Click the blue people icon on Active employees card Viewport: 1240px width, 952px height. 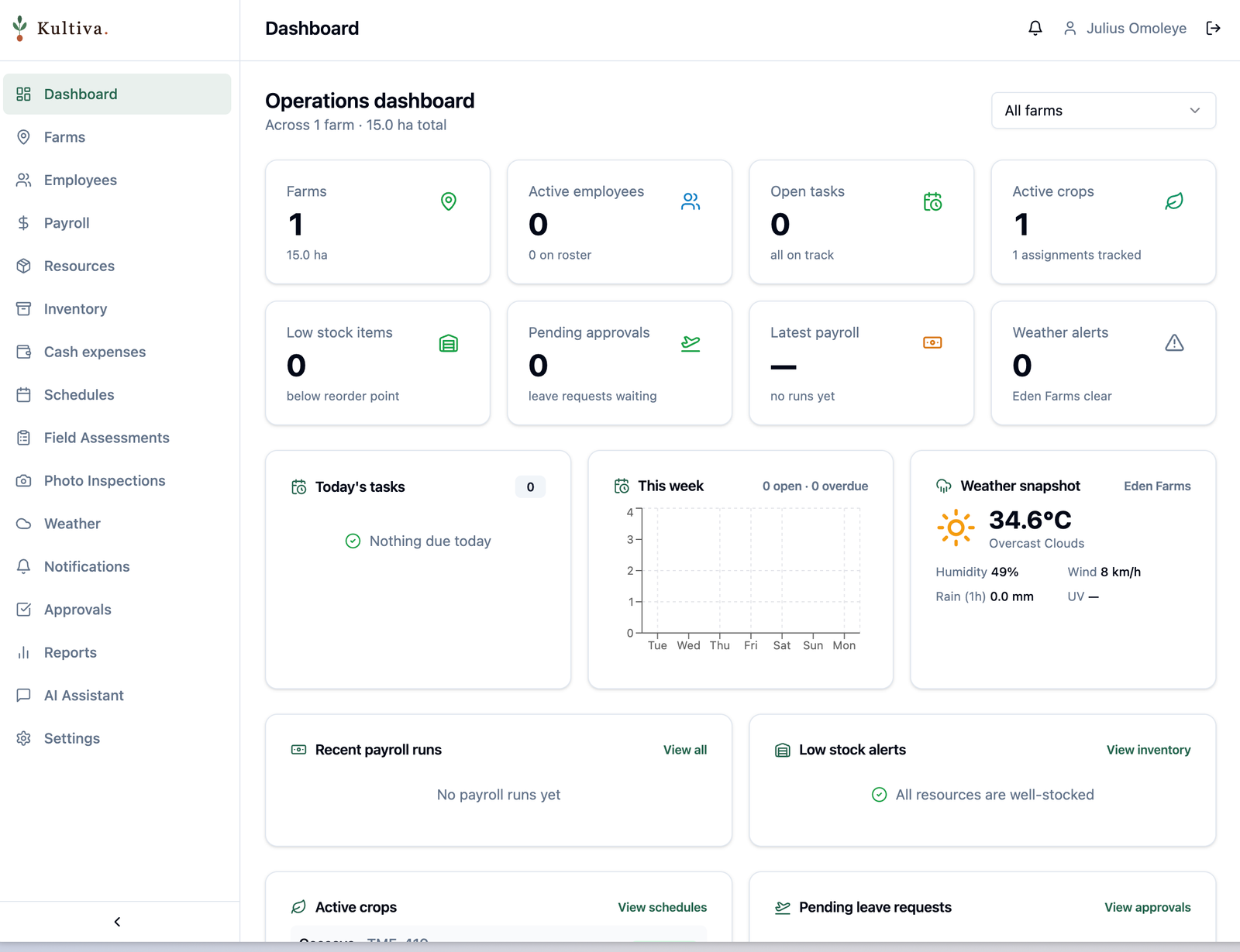point(691,201)
